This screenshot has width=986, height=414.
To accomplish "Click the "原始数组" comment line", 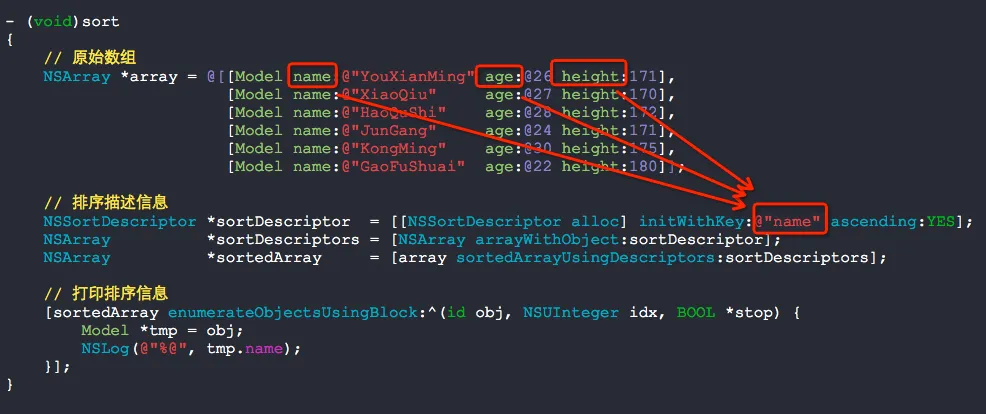I will [89, 58].
